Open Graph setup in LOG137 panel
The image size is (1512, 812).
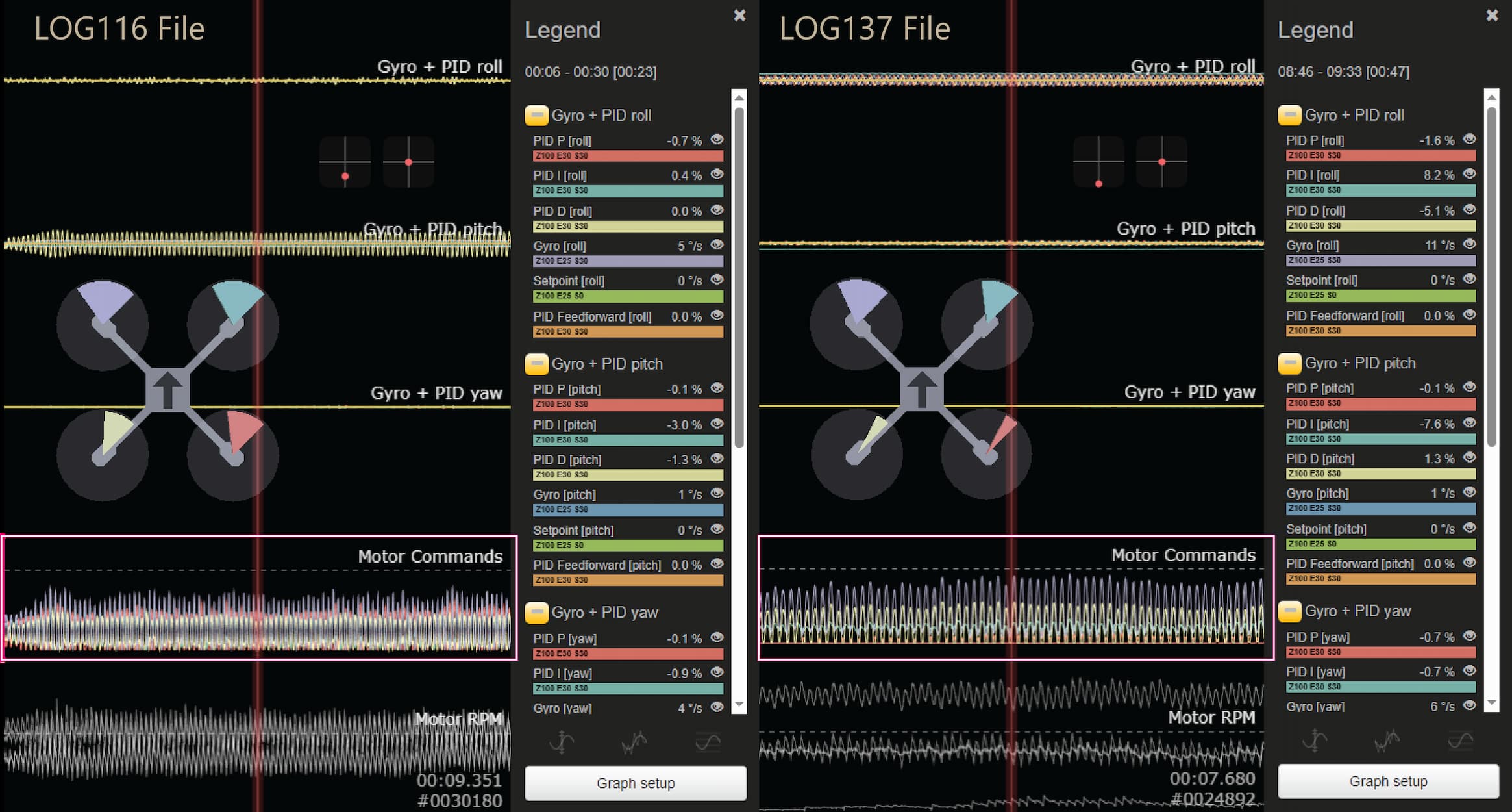(1388, 781)
